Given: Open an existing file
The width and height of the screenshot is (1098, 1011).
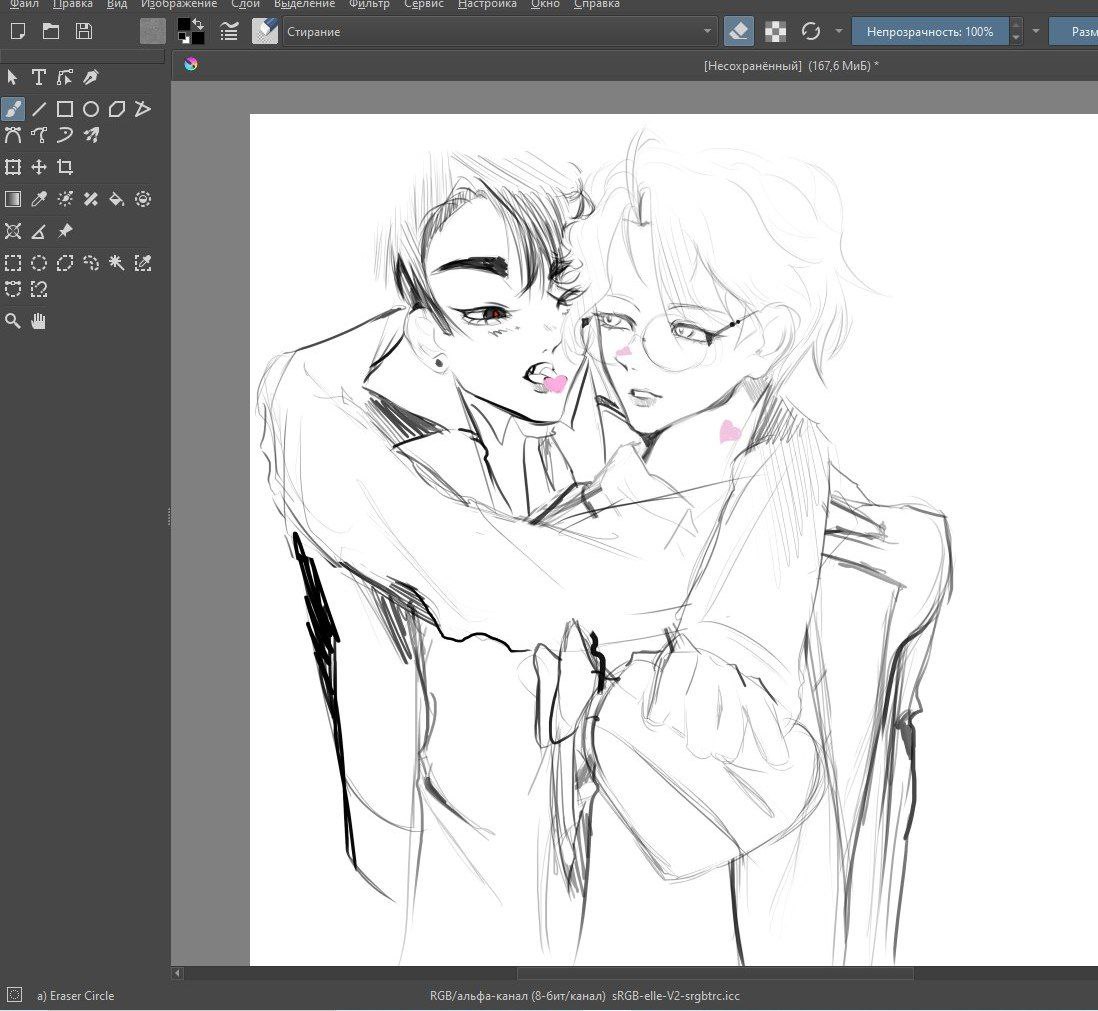Looking at the screenshot, I should click(x=50, y=31).
